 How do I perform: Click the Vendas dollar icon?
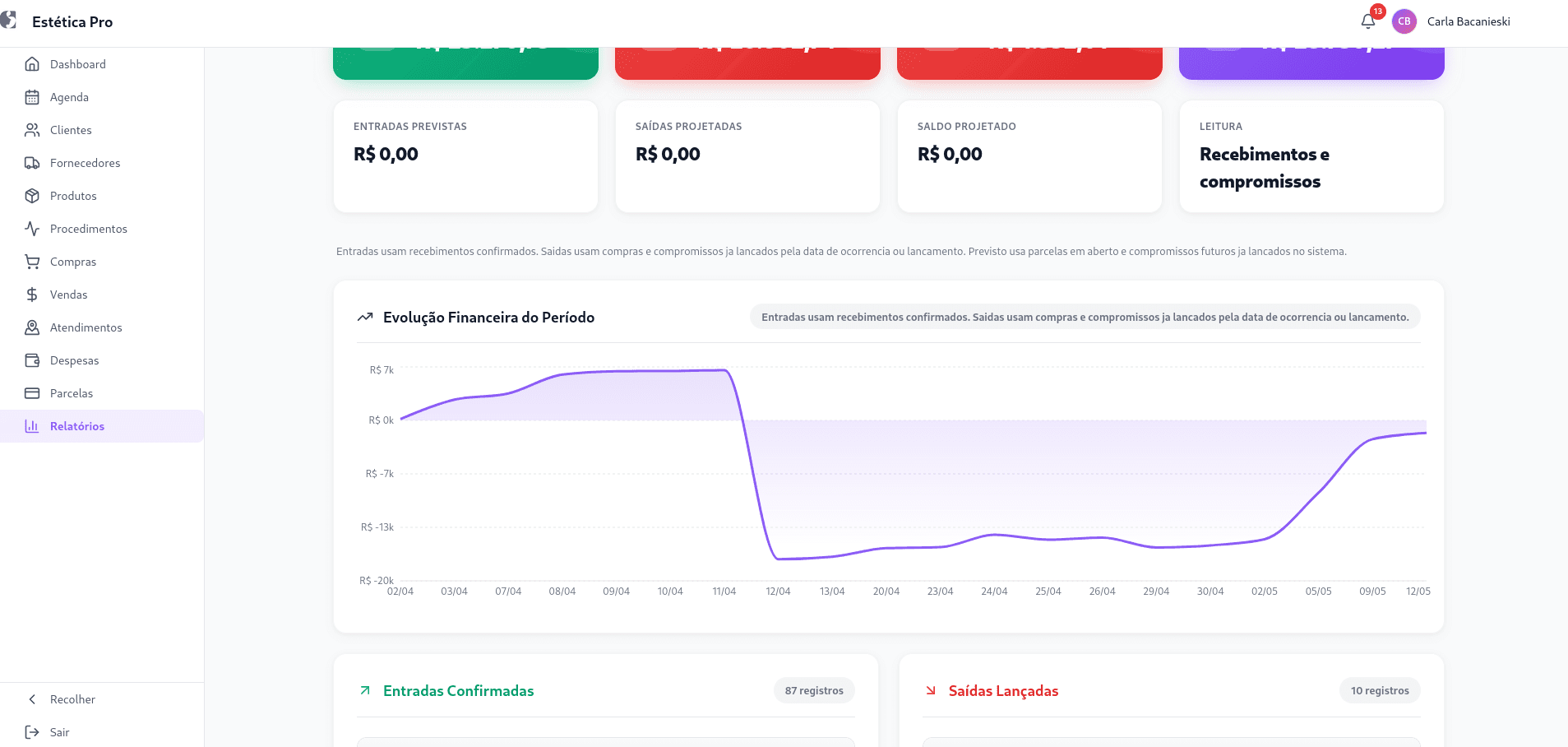32,295
